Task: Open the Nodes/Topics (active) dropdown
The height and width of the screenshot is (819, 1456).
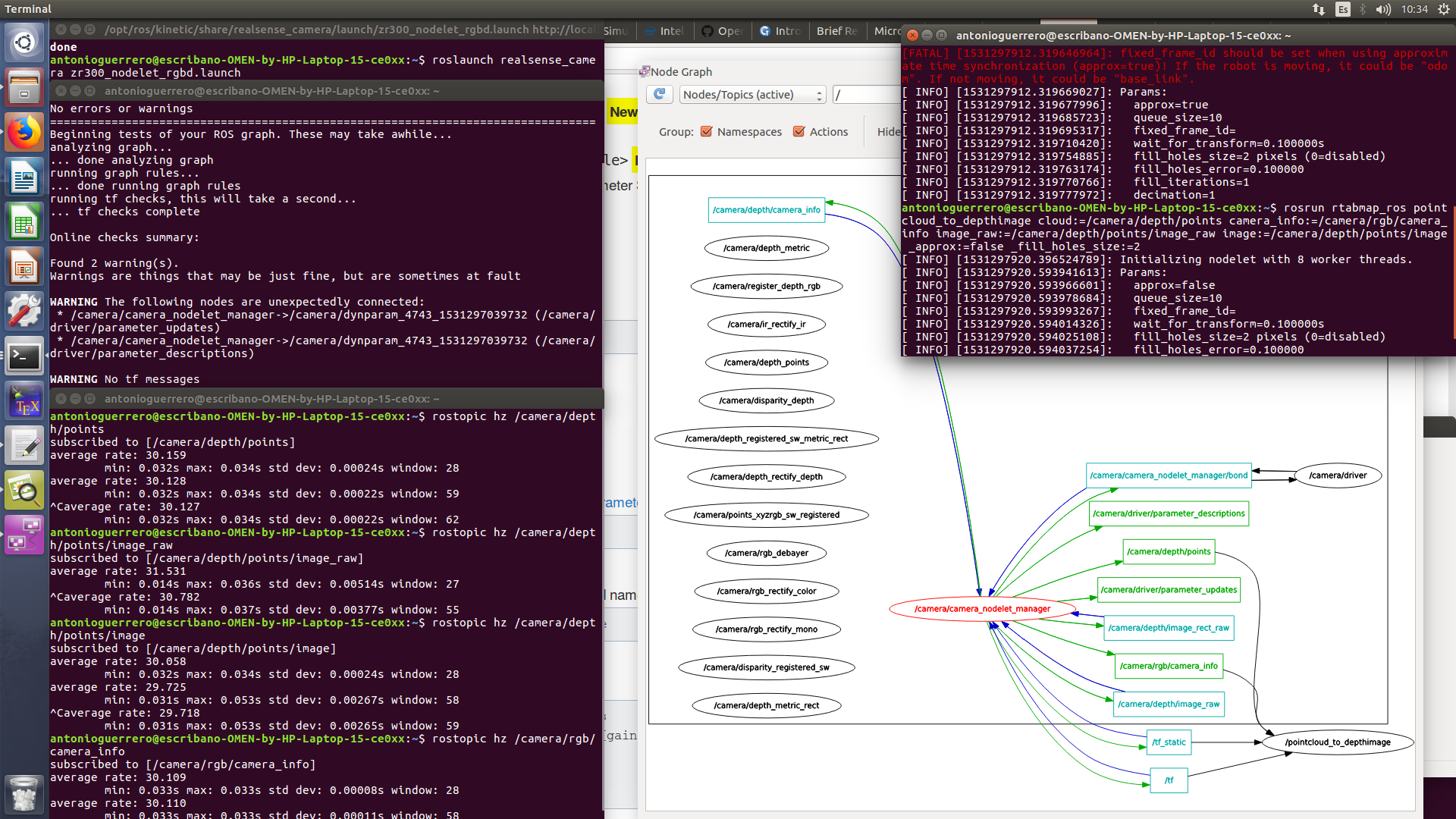Action: 752,94
